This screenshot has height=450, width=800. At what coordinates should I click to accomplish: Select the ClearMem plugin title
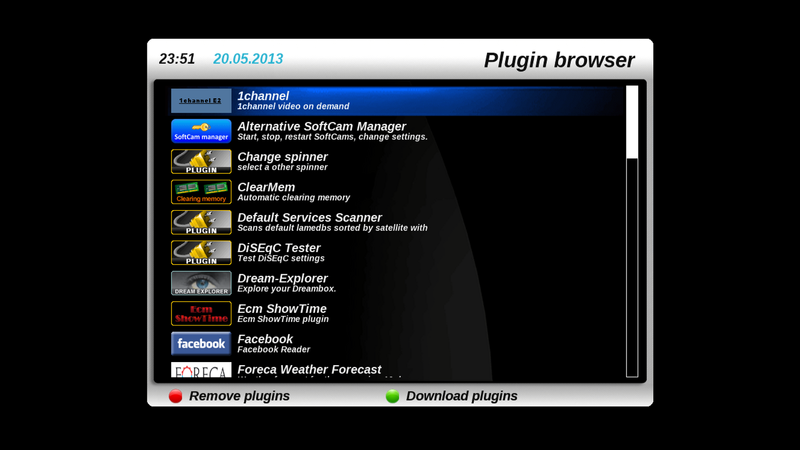click(266, 187)
